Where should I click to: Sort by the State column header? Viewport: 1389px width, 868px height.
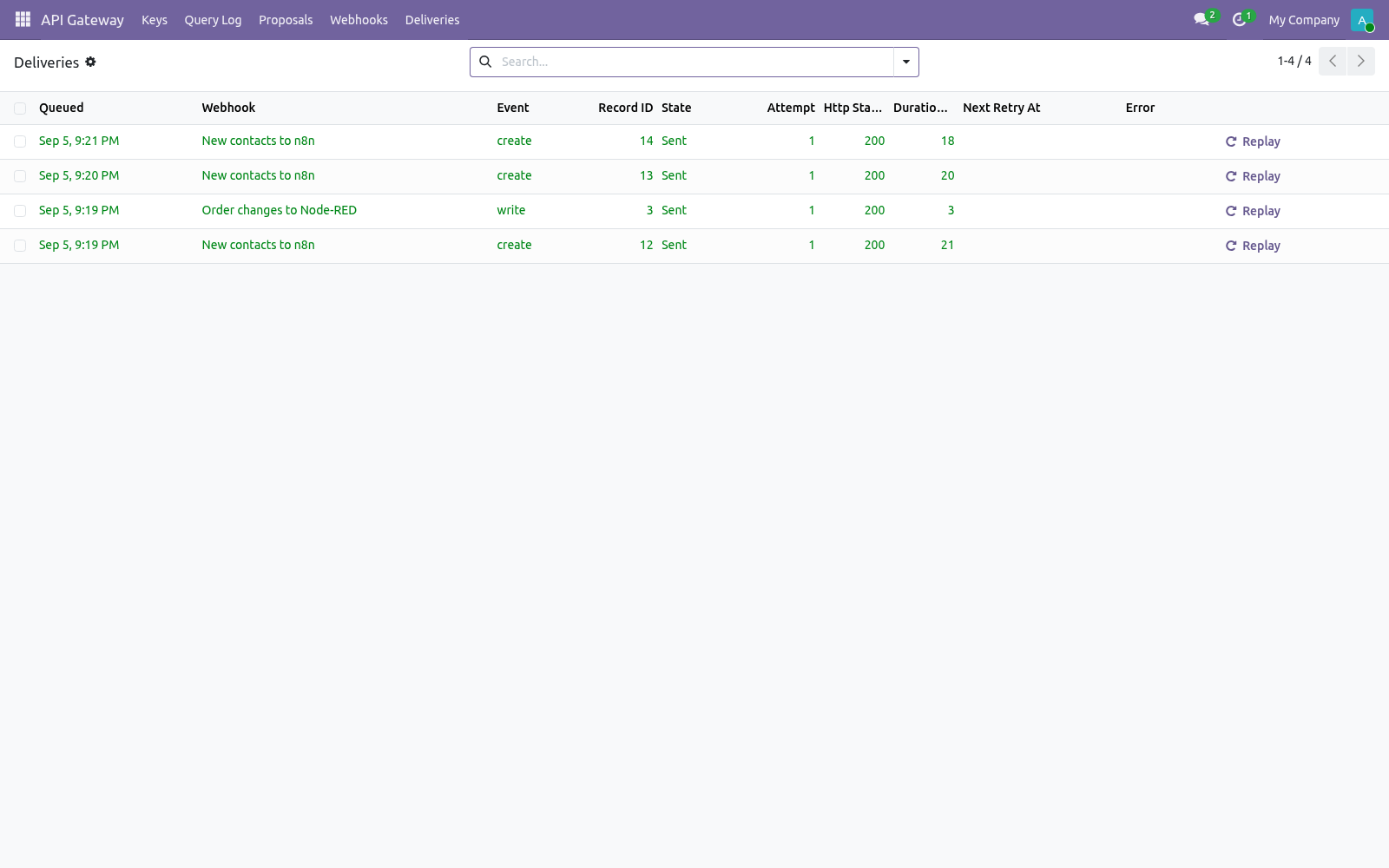(x=676, y=108)
